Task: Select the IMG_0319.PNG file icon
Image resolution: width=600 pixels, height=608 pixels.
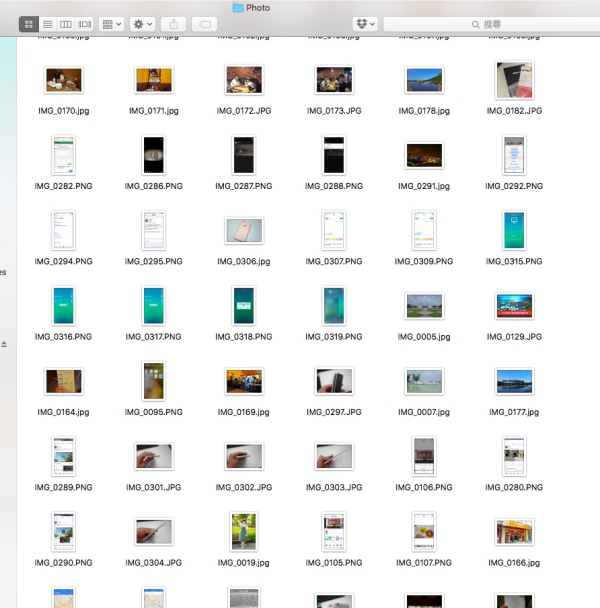Action: (x=334, y=306)
